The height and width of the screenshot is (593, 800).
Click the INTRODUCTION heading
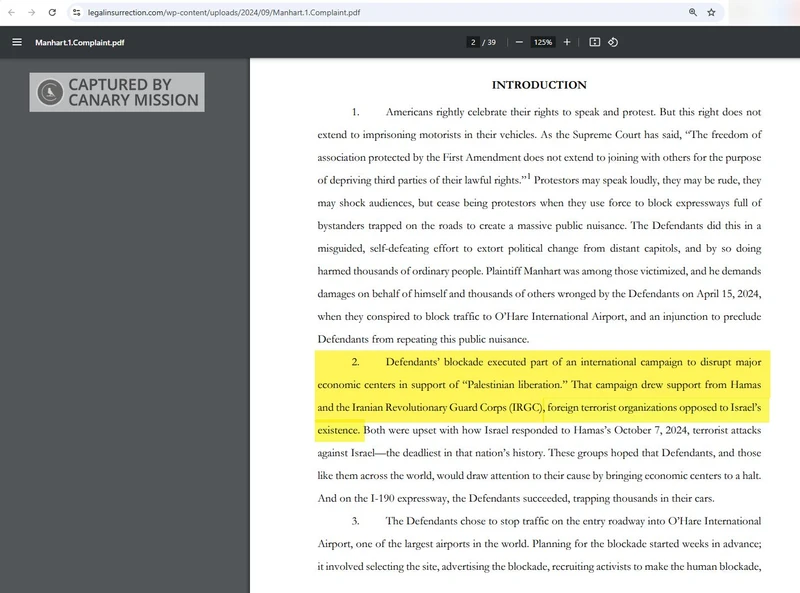[539, 85]
